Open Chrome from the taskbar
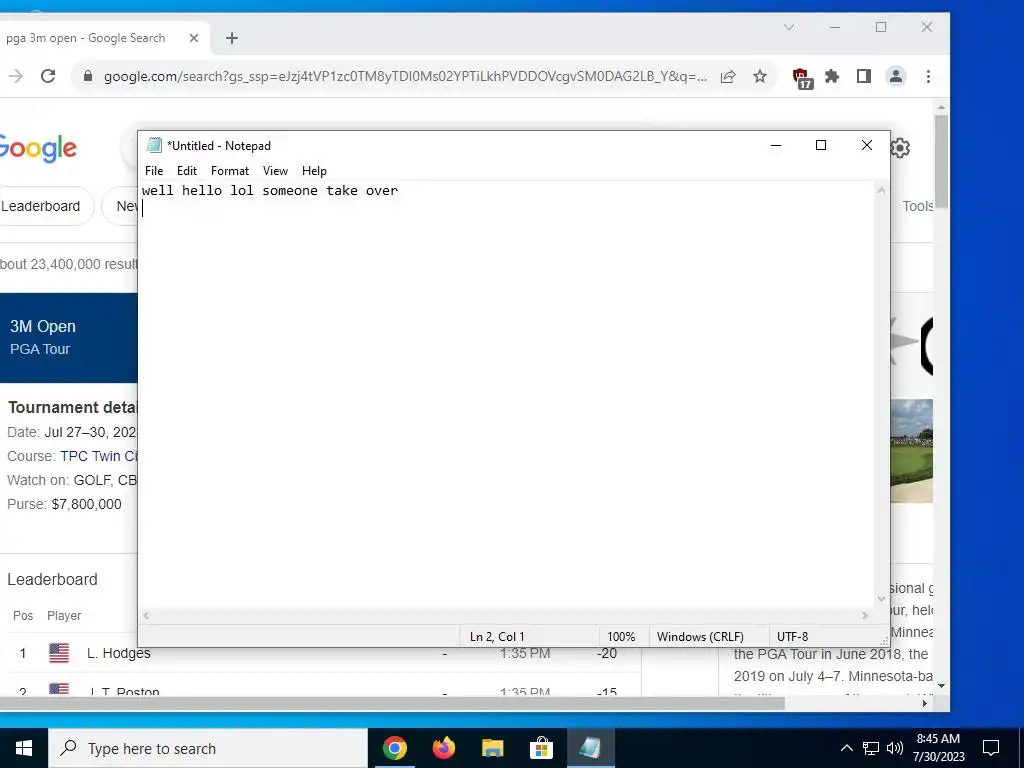This screenshot has width=1024, height=768. 394,748
